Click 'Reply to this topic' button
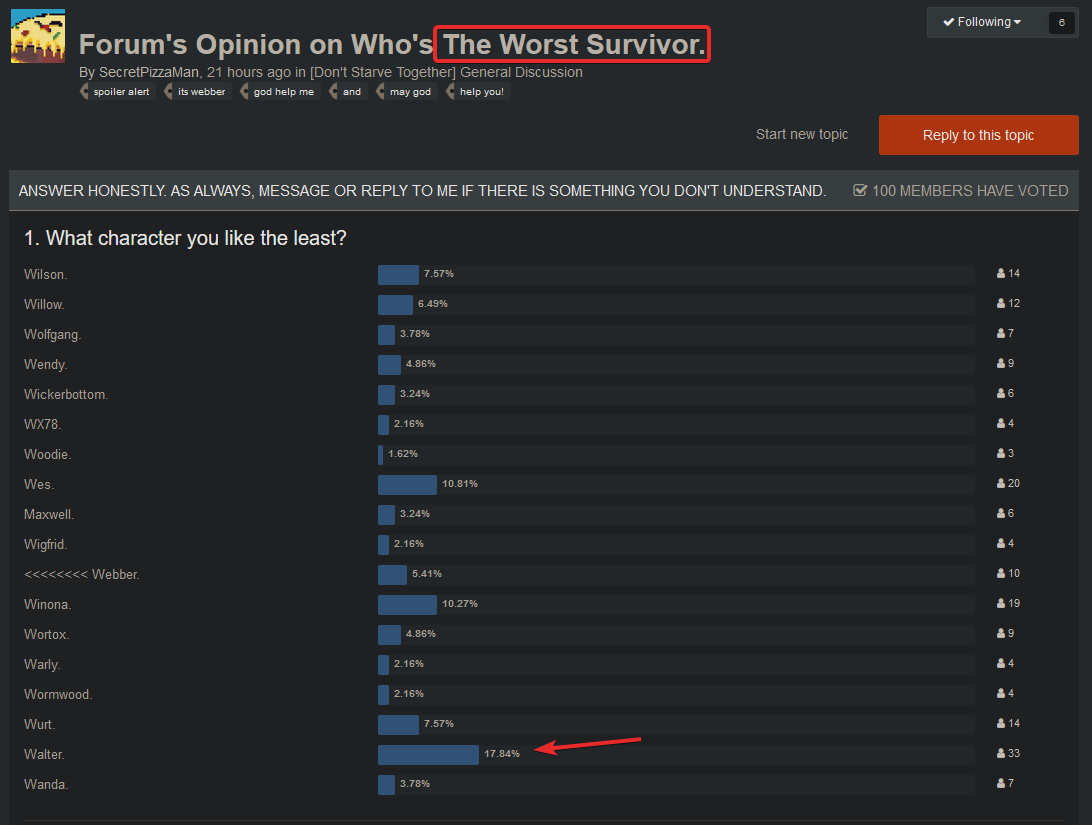This screenshot has width=1092, height=825. point(978,135)
